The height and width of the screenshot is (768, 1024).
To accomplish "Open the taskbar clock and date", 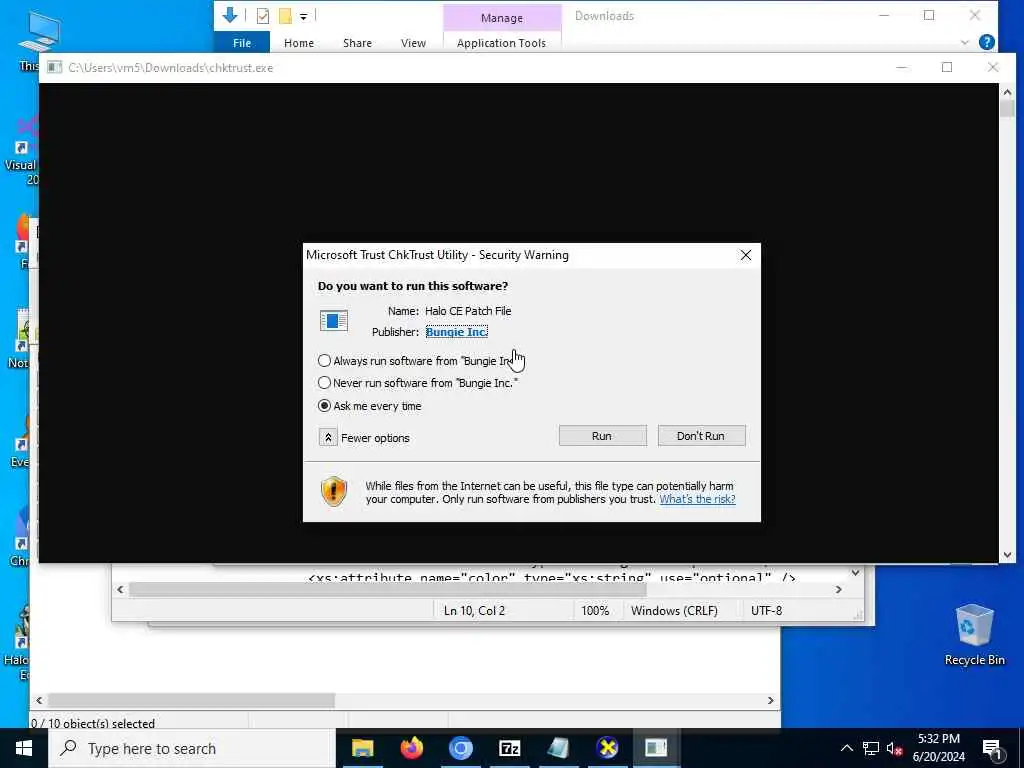I will pos(938,748).
